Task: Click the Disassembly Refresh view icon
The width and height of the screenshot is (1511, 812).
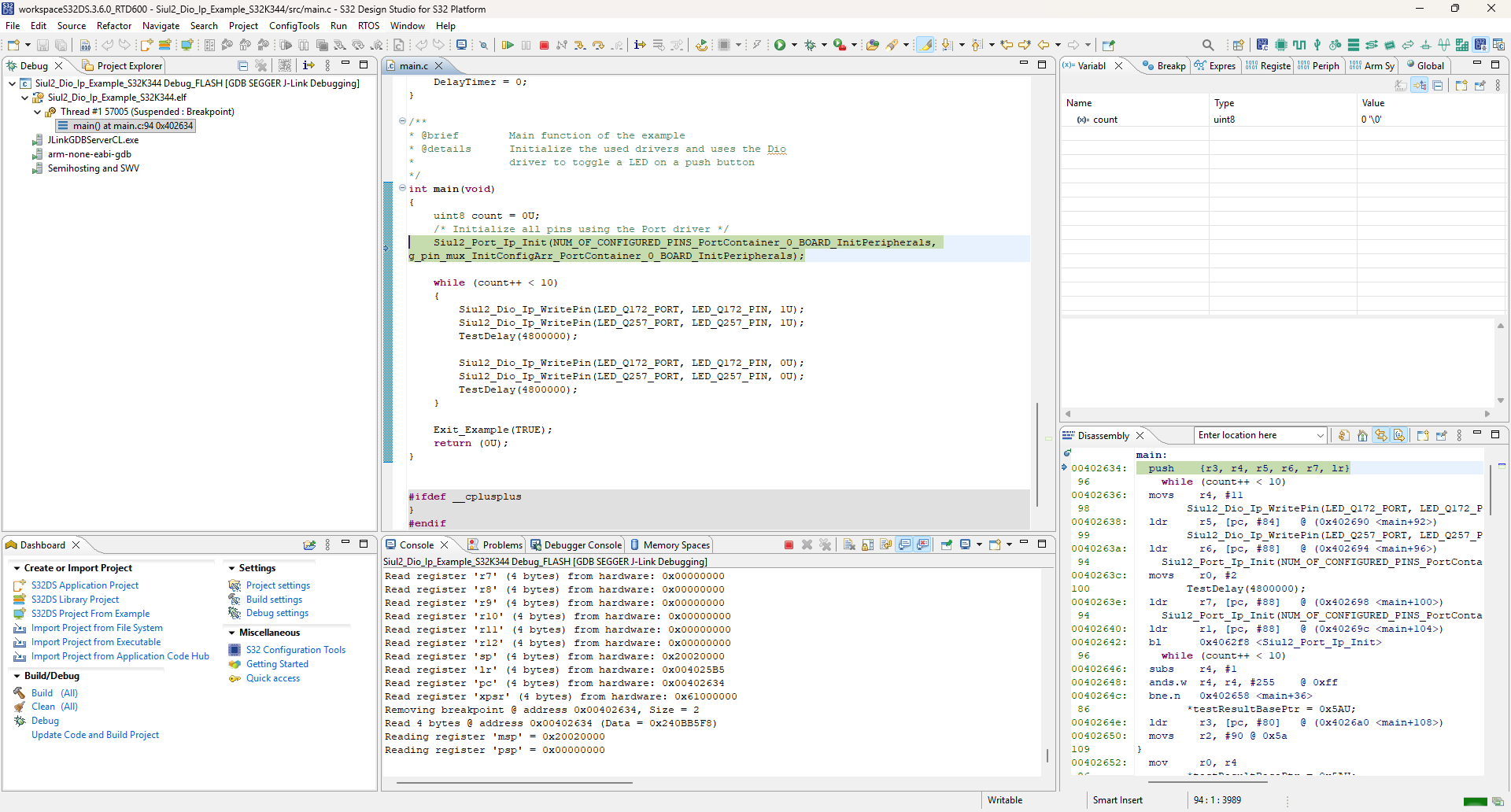Action: click(1344, 435)
